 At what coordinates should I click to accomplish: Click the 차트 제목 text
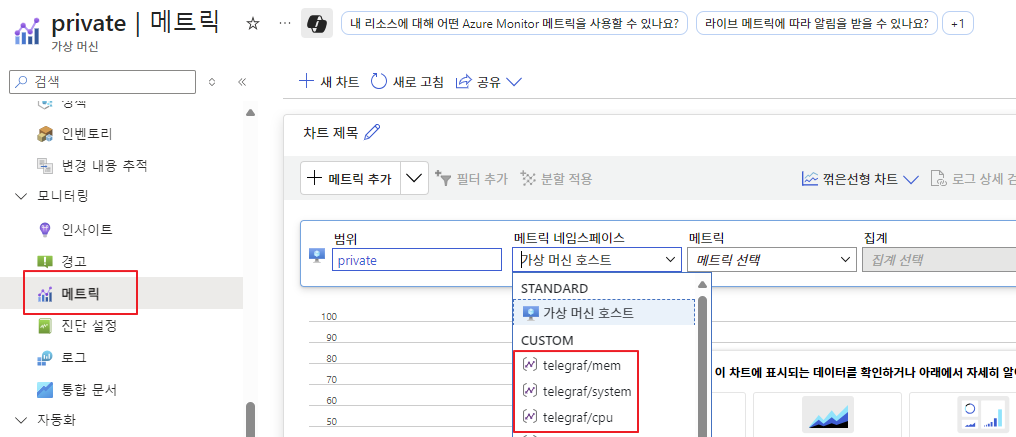coord(330,133)
